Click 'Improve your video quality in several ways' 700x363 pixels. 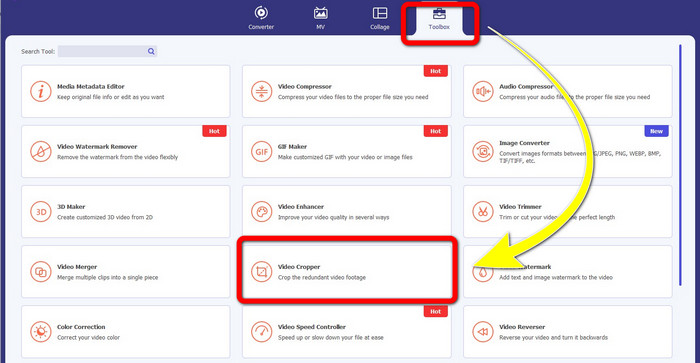pos(333,217)
